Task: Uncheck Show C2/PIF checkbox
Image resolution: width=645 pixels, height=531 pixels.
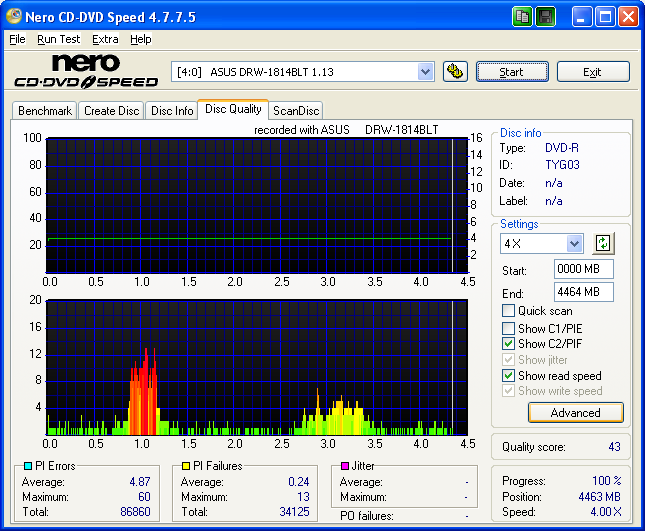Action: point(508,343)
